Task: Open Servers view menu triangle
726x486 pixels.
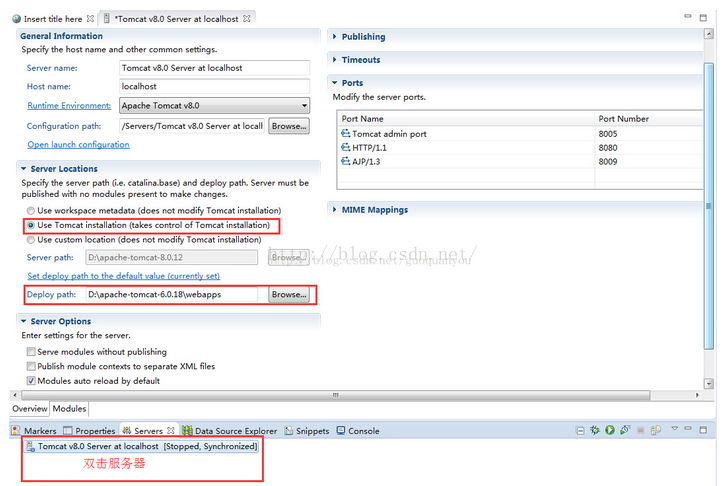Action: [x=675, y=429]
